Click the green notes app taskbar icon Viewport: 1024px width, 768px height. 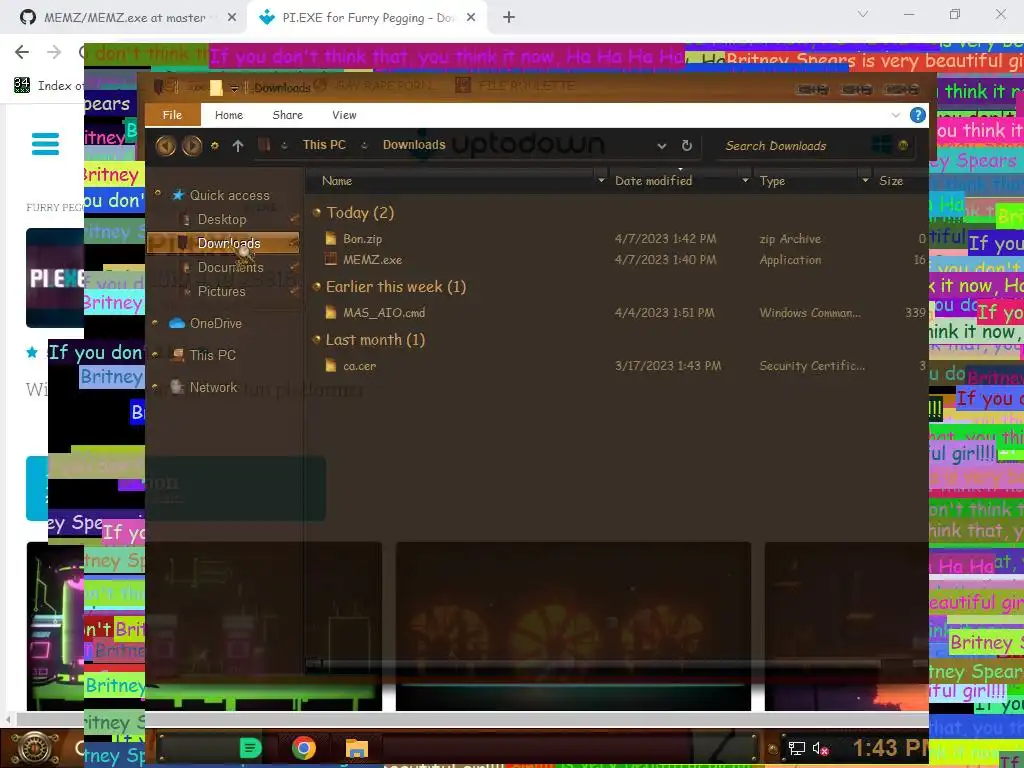tap(250, 748)
